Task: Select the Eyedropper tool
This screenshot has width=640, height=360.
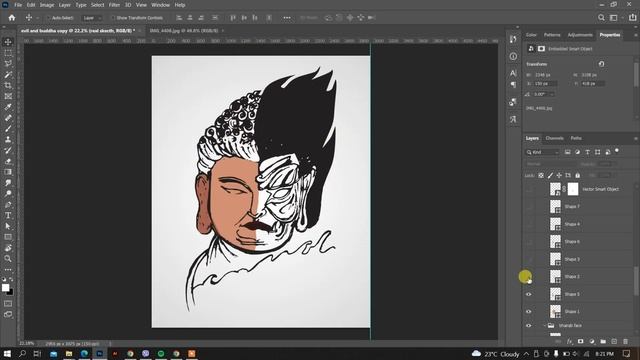Action: tap(8, 107)
